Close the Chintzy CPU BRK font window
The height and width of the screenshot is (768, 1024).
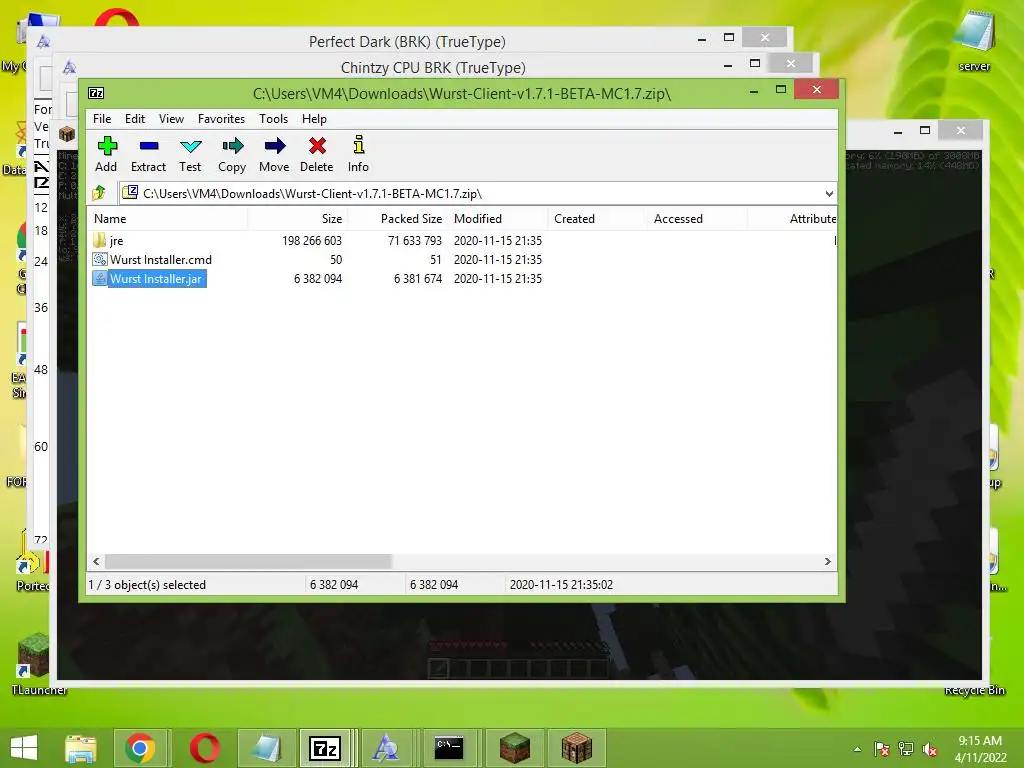click(x=791, y=63)
